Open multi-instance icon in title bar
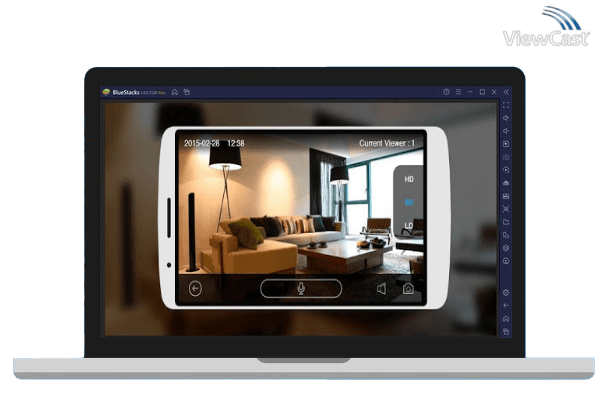The image size is (602, 414). click(x=187, y=92)
